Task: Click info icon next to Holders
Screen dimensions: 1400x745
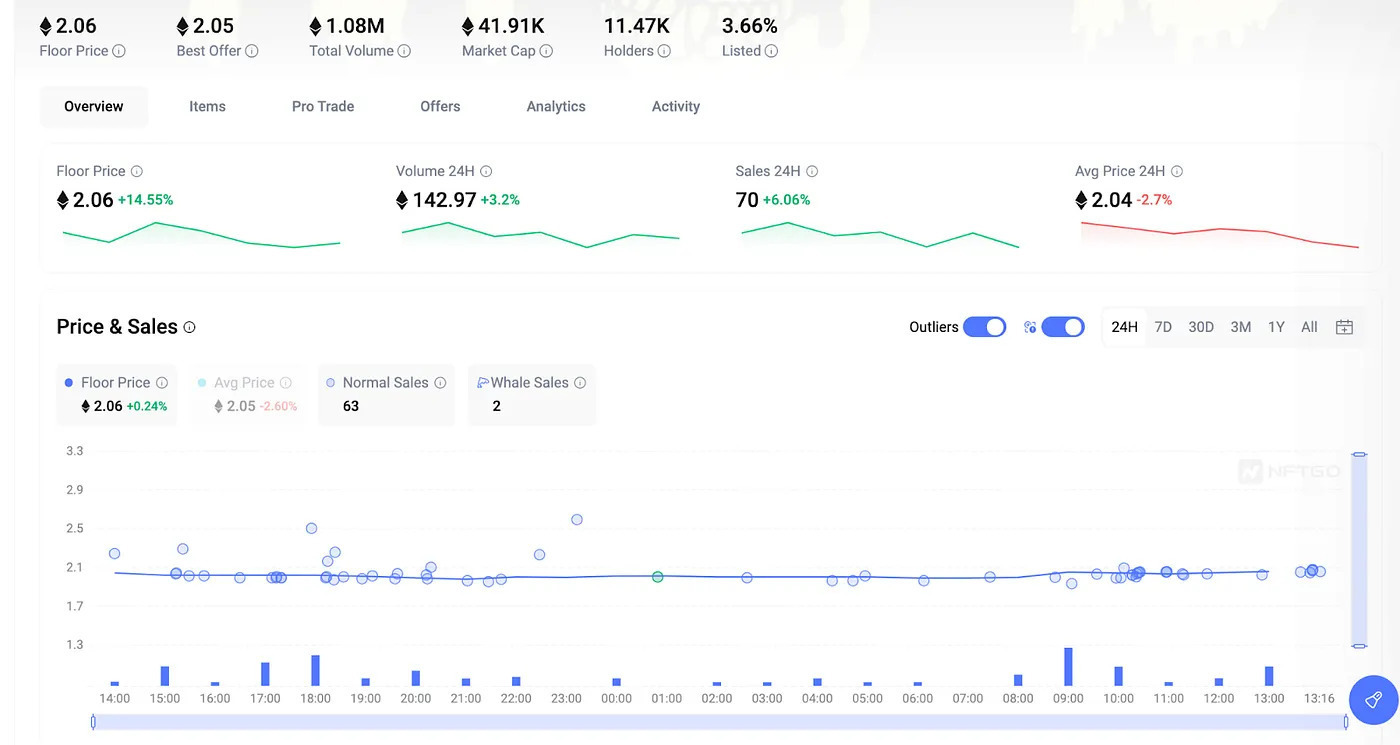Action: pyautogui.click(x=664, y=51)
